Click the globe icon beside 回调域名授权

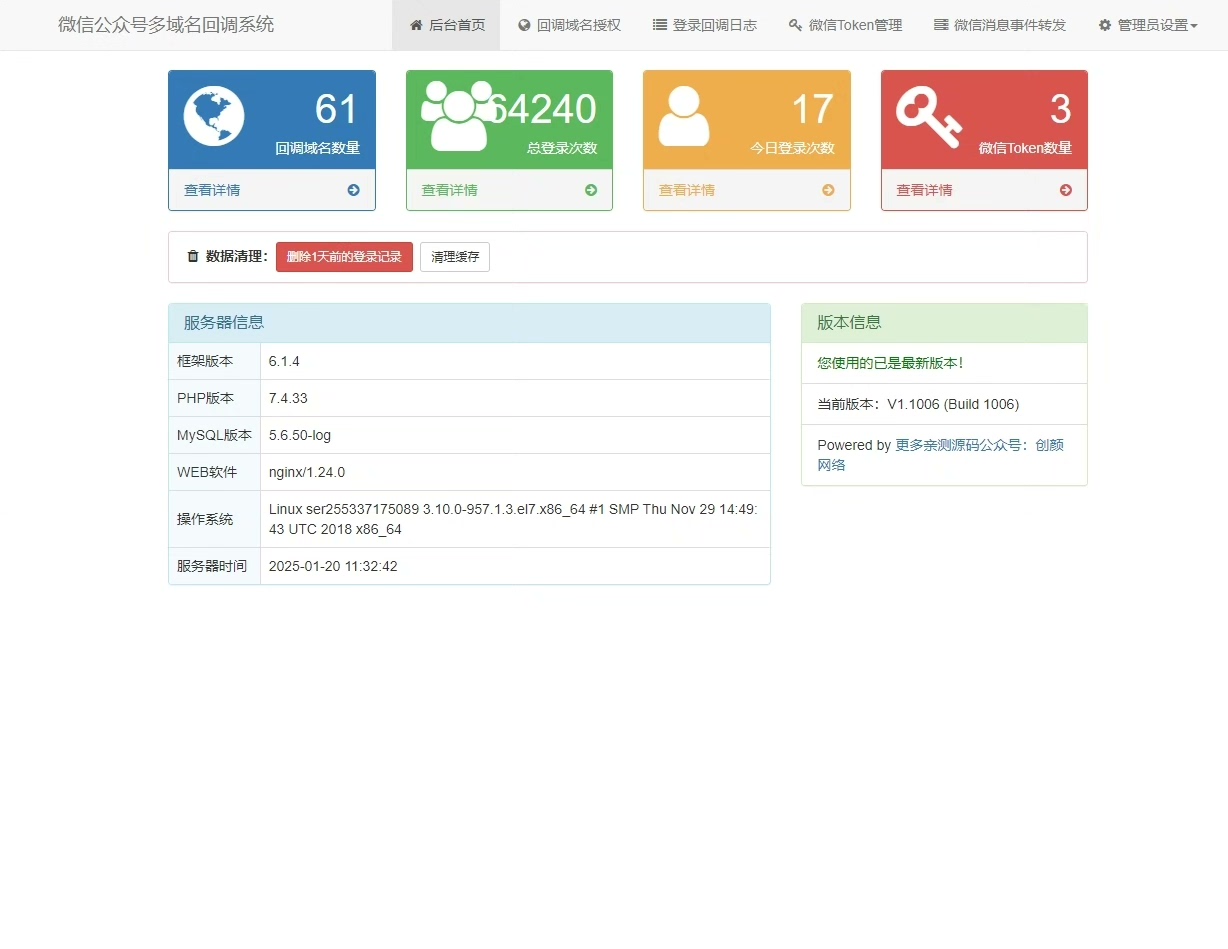(x=524, y=25)
